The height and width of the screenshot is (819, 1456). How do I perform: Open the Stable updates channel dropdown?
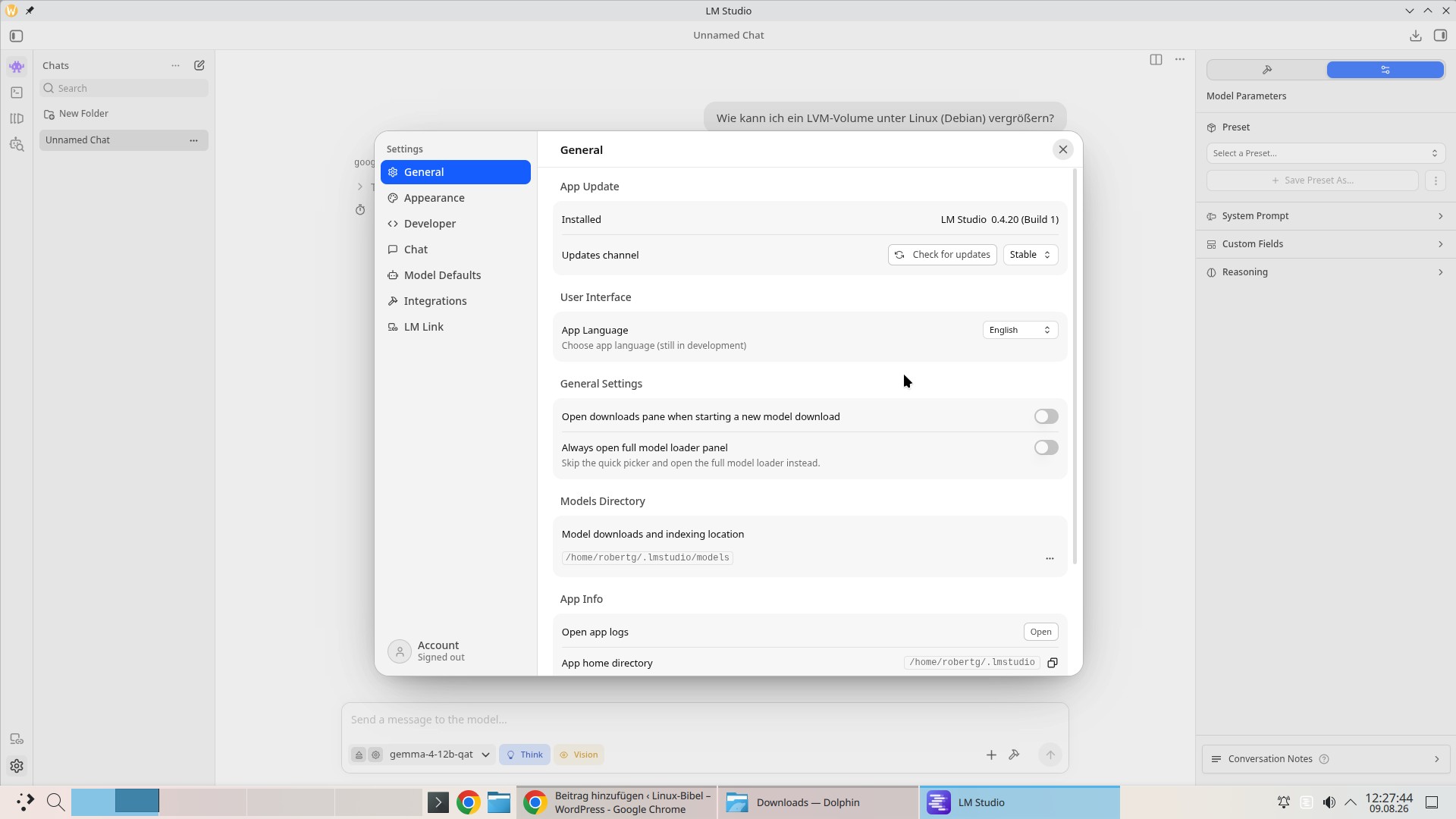(x=1030, y=255)
